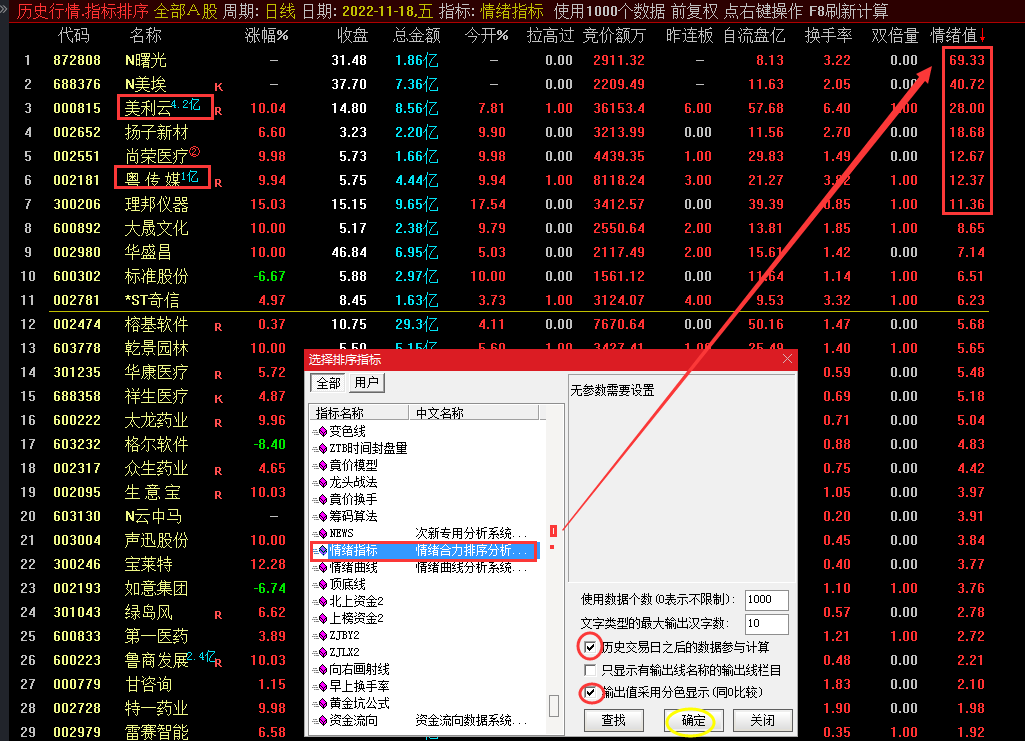Select the ZJLX2 indicator
This screenshot has width=1025, height=741.
344,652
